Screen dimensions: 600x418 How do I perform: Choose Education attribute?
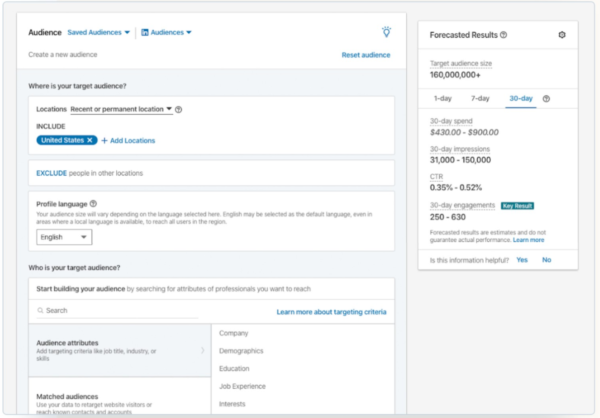pos(234,368)
